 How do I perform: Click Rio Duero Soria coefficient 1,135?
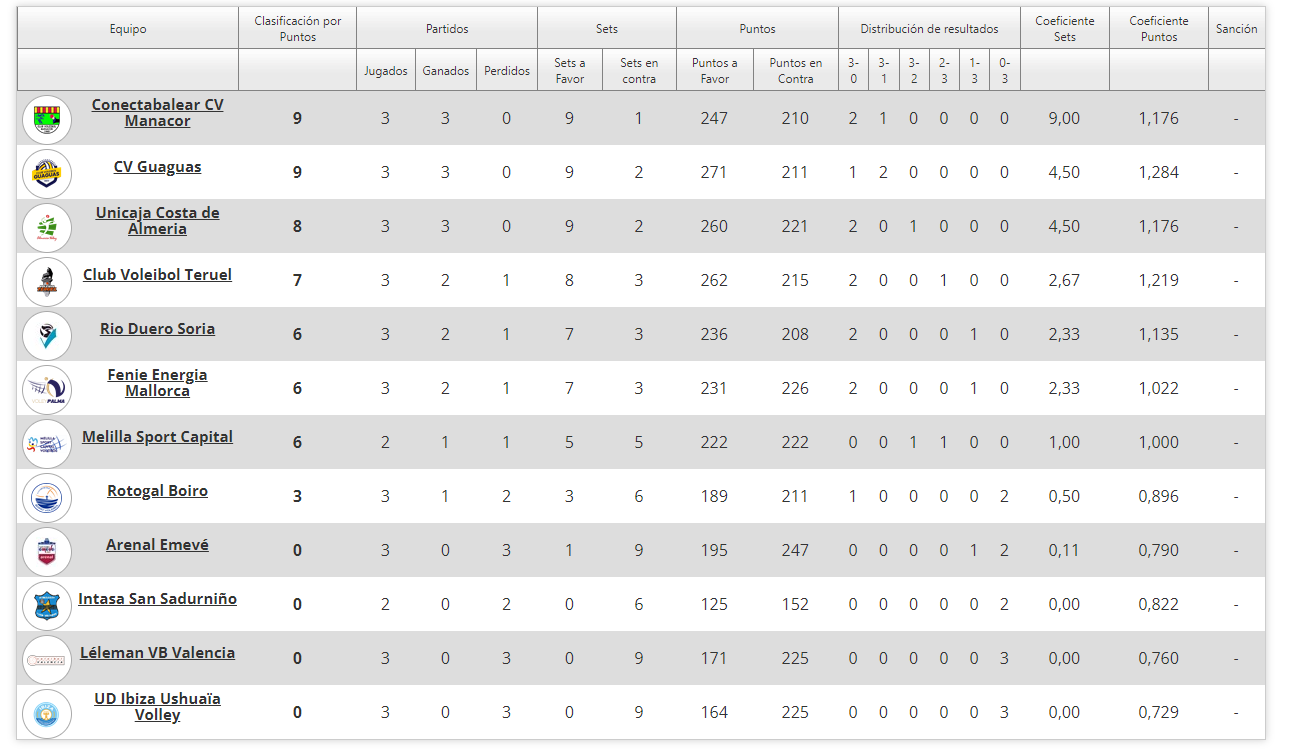(x=1159, y=335)
